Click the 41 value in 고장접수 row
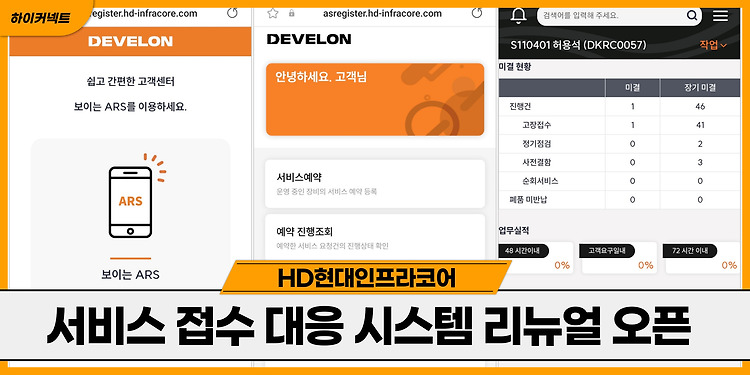 (700, 125)
